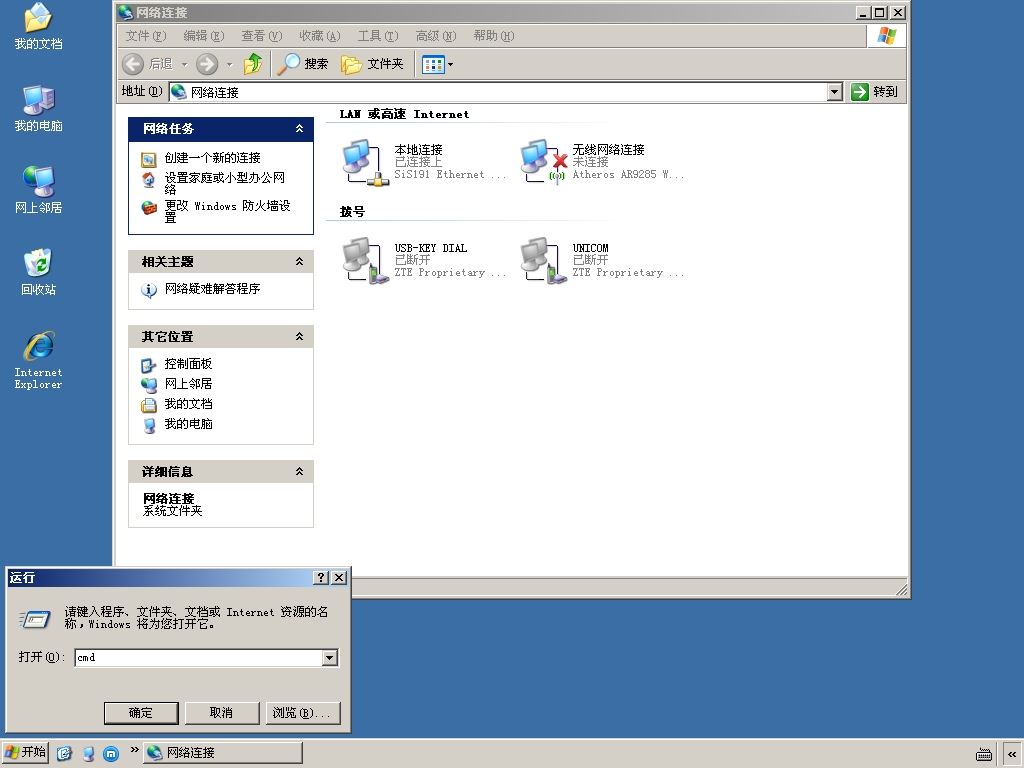Open the 查看(V) menu
The image size is (1024, 768).
[261, 36]
